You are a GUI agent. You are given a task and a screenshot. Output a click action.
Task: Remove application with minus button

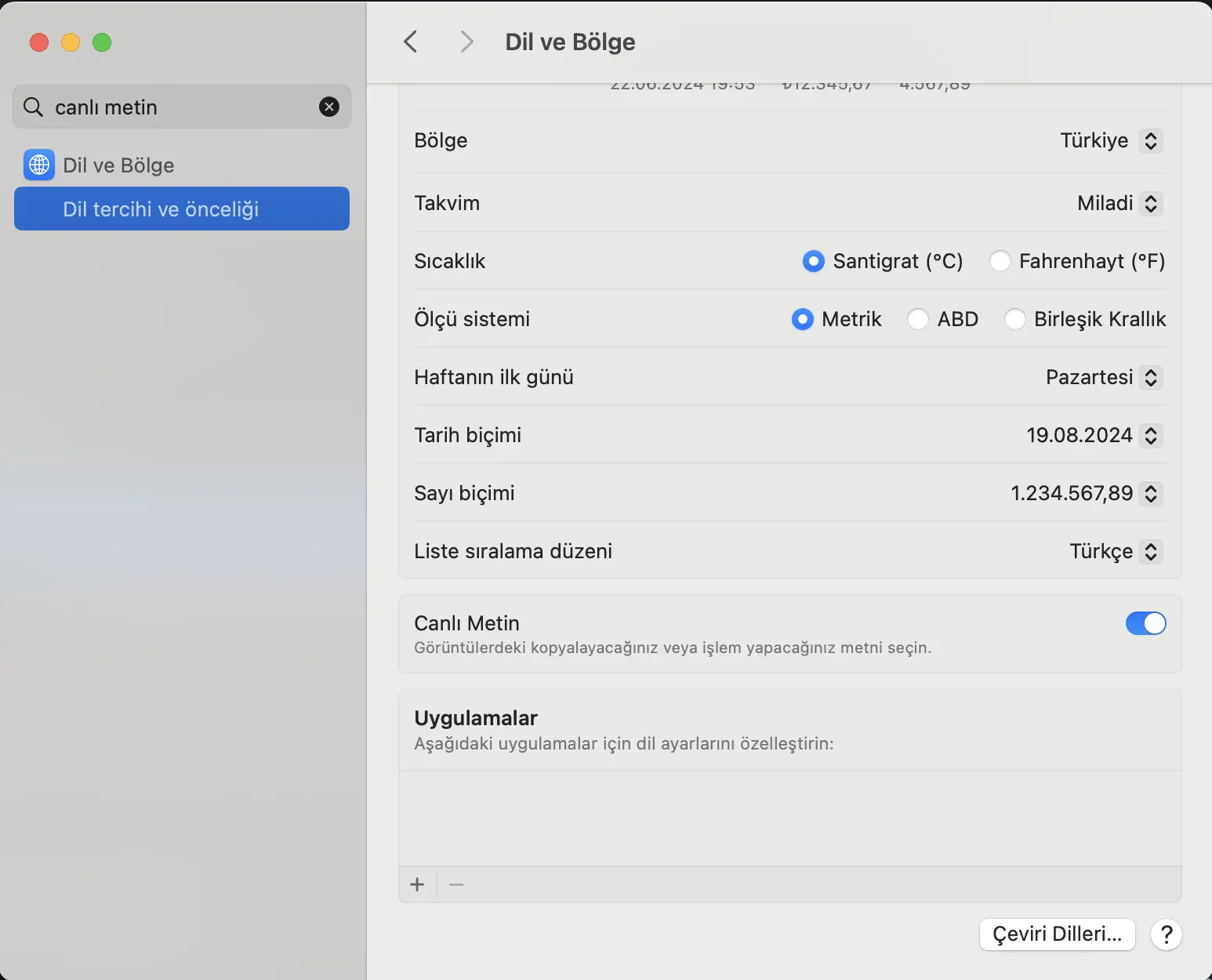coord(456,884)
